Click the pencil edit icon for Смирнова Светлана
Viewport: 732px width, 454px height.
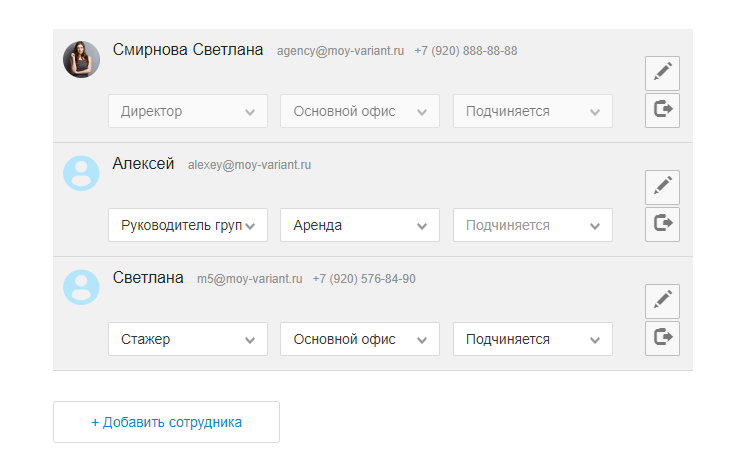(x=662, y=74)
